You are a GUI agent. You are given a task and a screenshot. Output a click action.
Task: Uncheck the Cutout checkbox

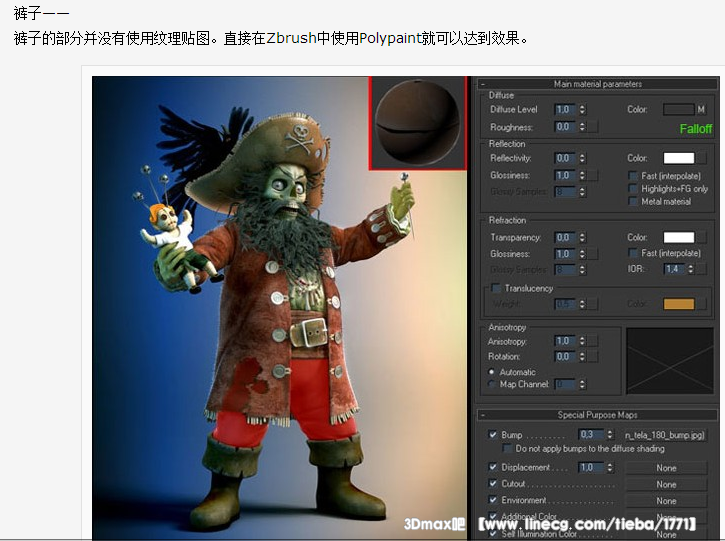pos(493,484)
